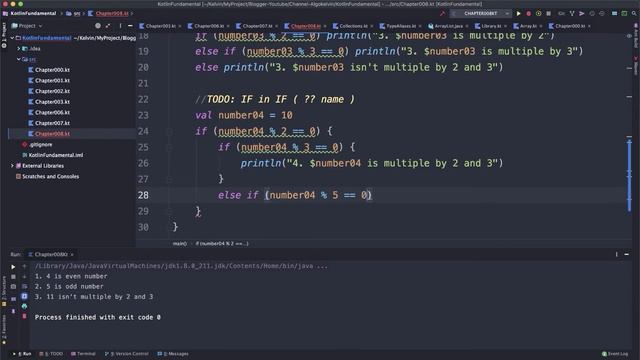Collapse the KotlinFundamental root folder
Viewport: 640px width, 360px height.
[x=12, y=38]
